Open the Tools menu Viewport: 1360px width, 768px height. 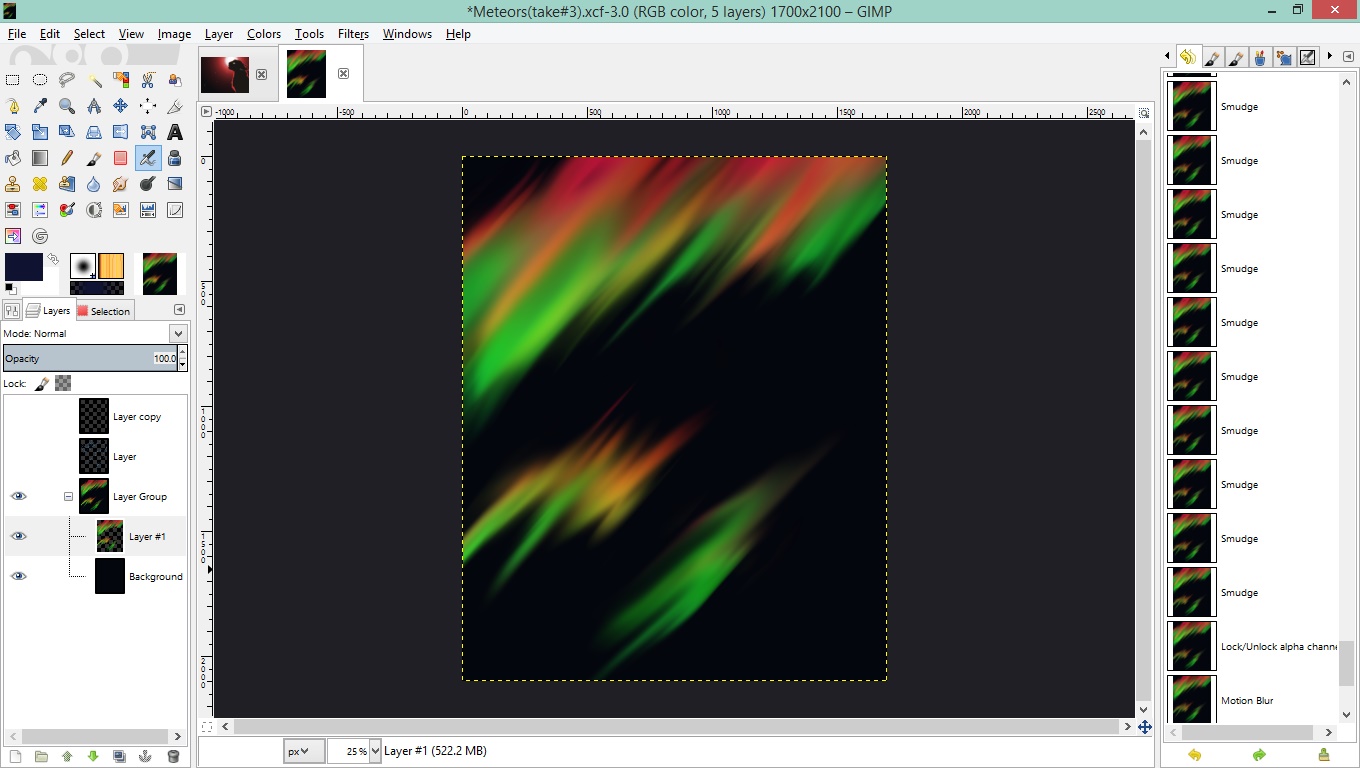click(309, 33)
